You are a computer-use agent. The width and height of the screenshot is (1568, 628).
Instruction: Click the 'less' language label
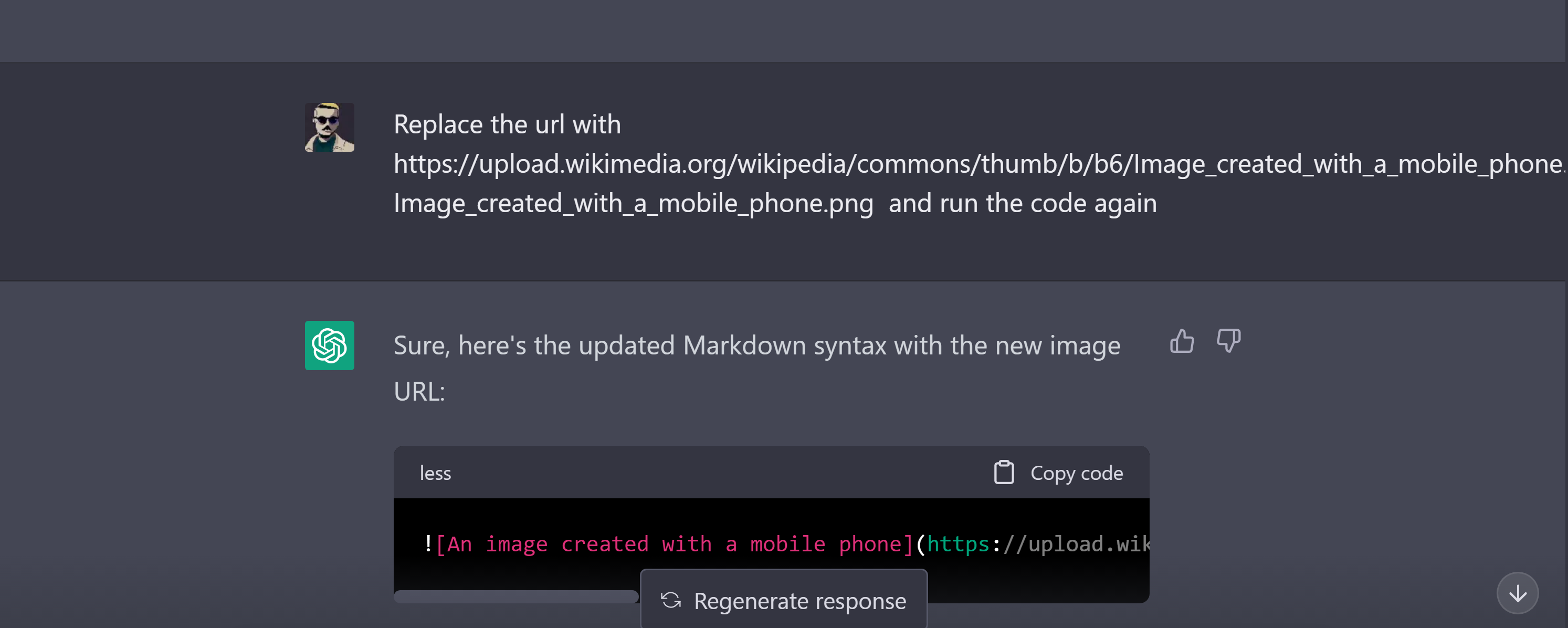(435, 473)
